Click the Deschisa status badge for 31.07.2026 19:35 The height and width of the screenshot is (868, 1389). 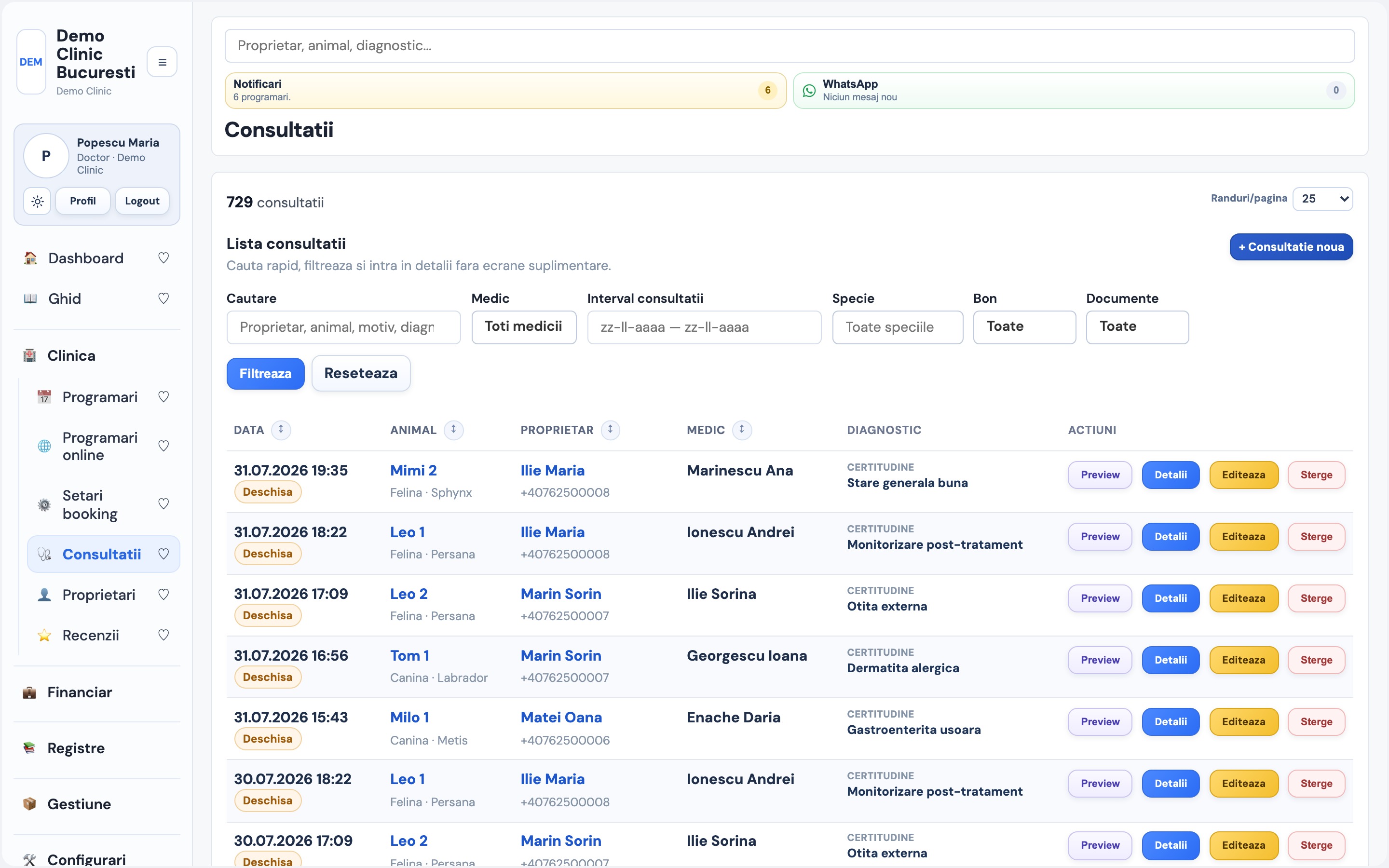[x=268, y=492]
